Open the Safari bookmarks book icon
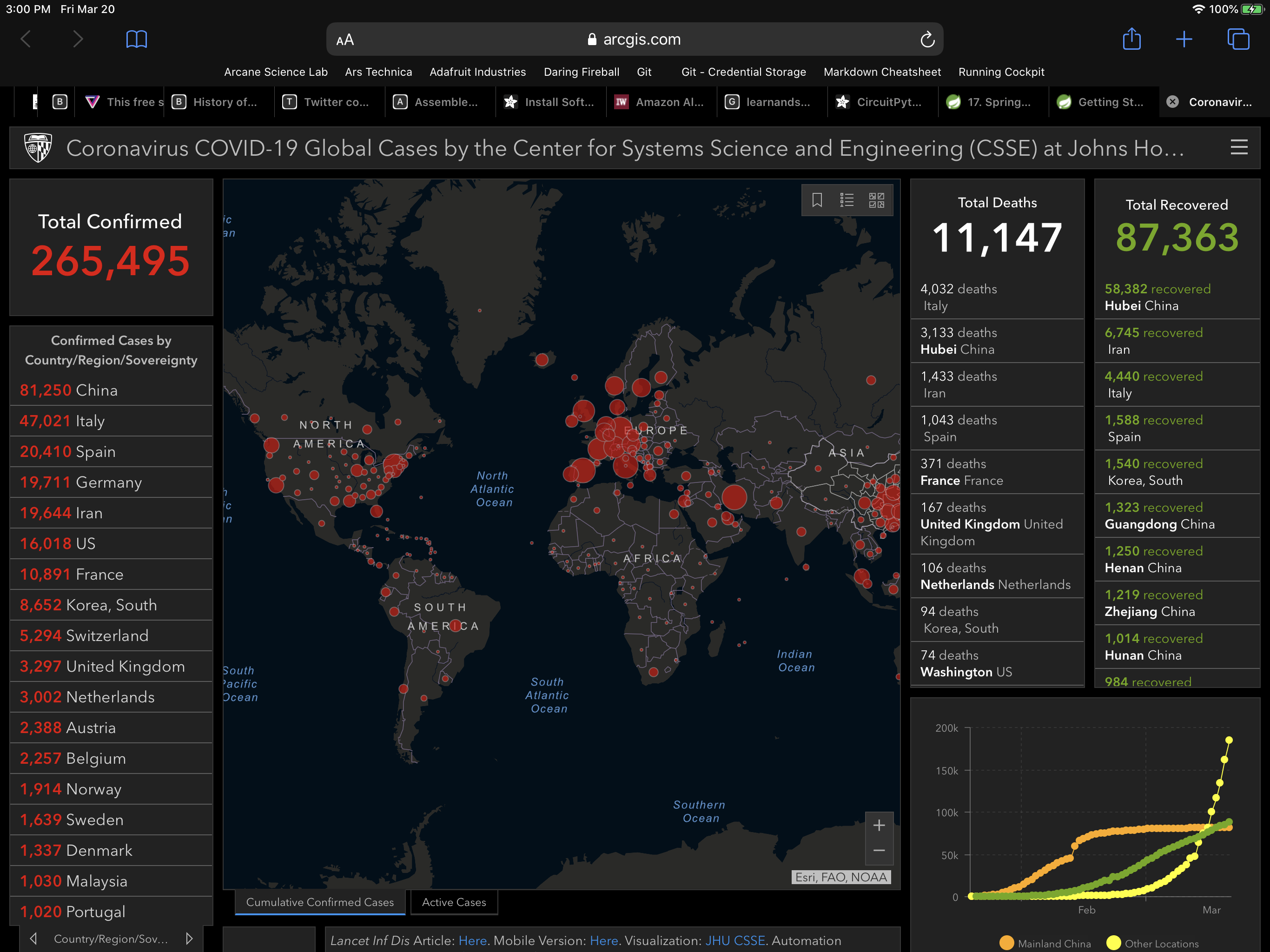The height and width of the screenshot is (952, 1270). [x=137, y=40]
